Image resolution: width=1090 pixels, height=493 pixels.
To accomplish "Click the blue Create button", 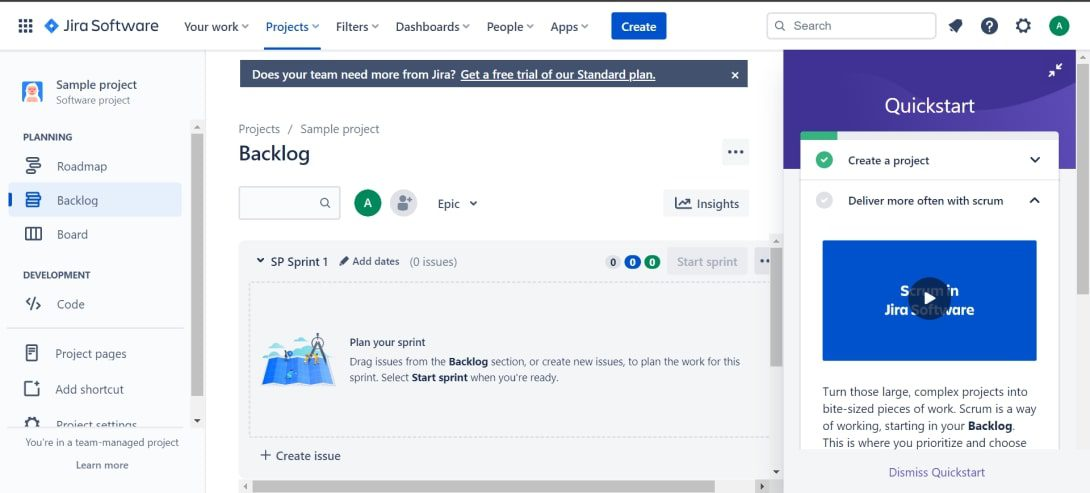I will click(639, 26).
